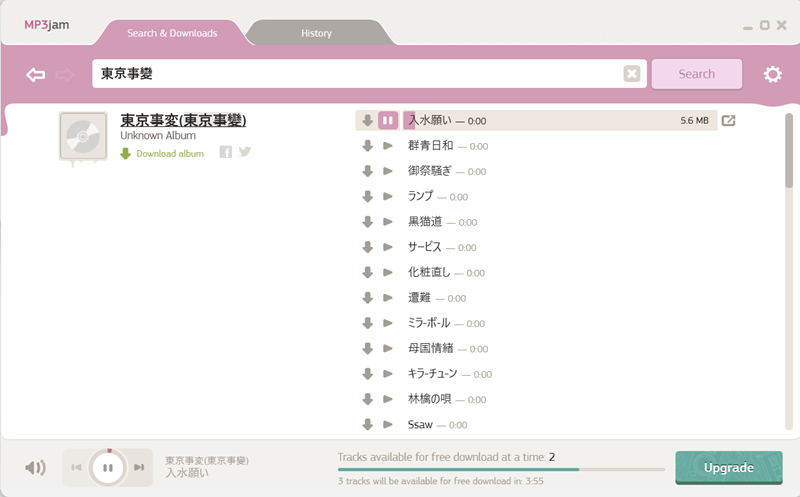
Task: Toggle the volume speaker icon
Action: tap(35, 467)
